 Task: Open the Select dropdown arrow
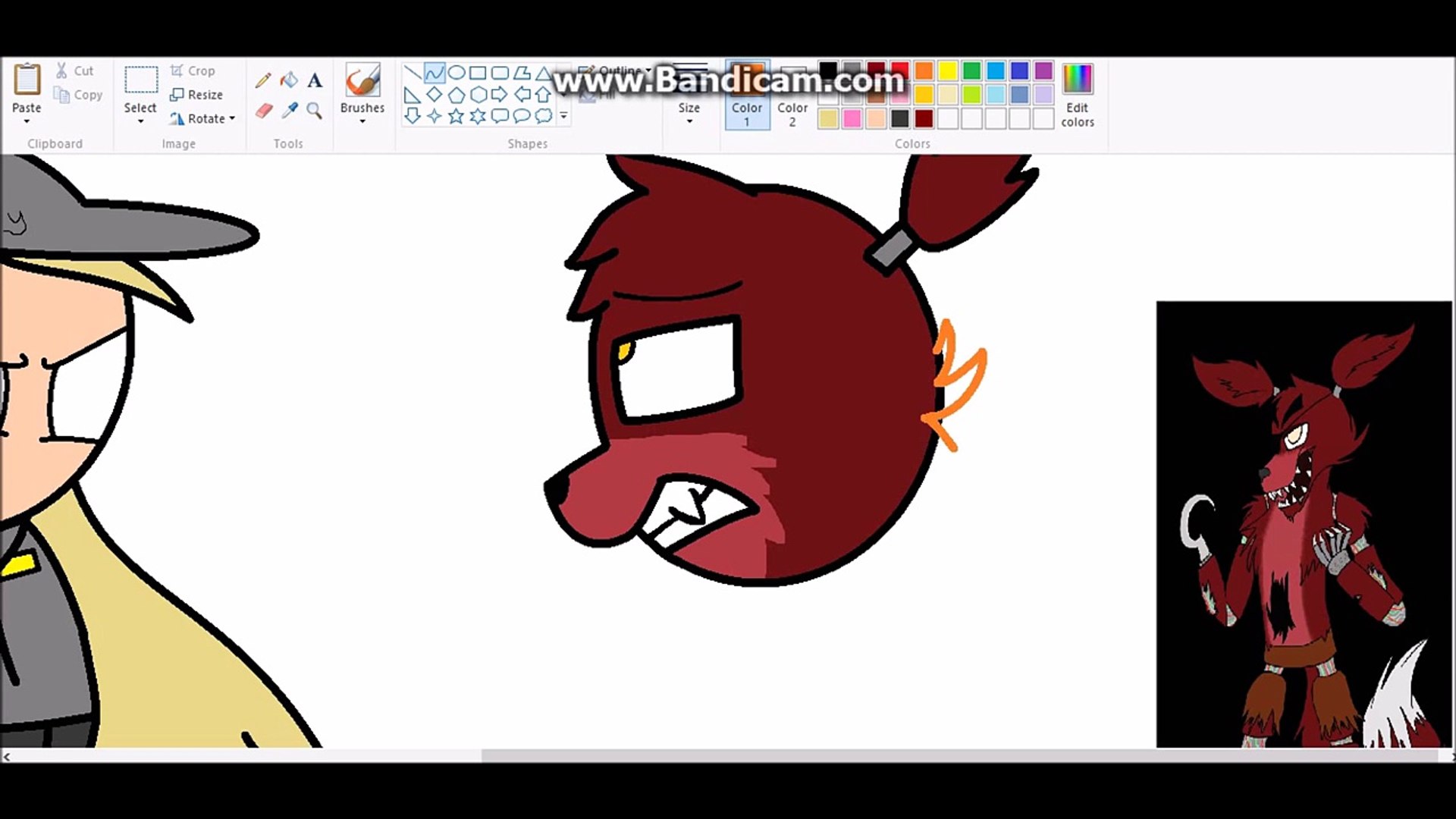(140, 121)
